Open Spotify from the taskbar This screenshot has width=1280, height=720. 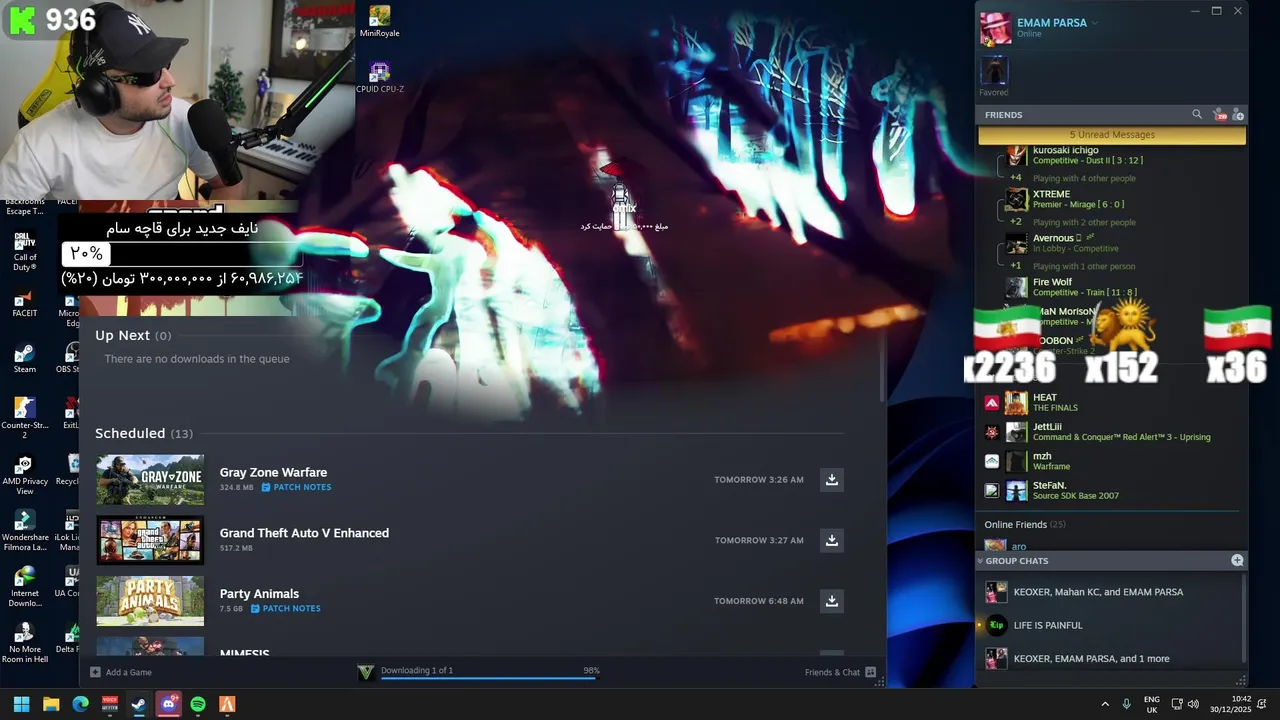click(198, 704)
